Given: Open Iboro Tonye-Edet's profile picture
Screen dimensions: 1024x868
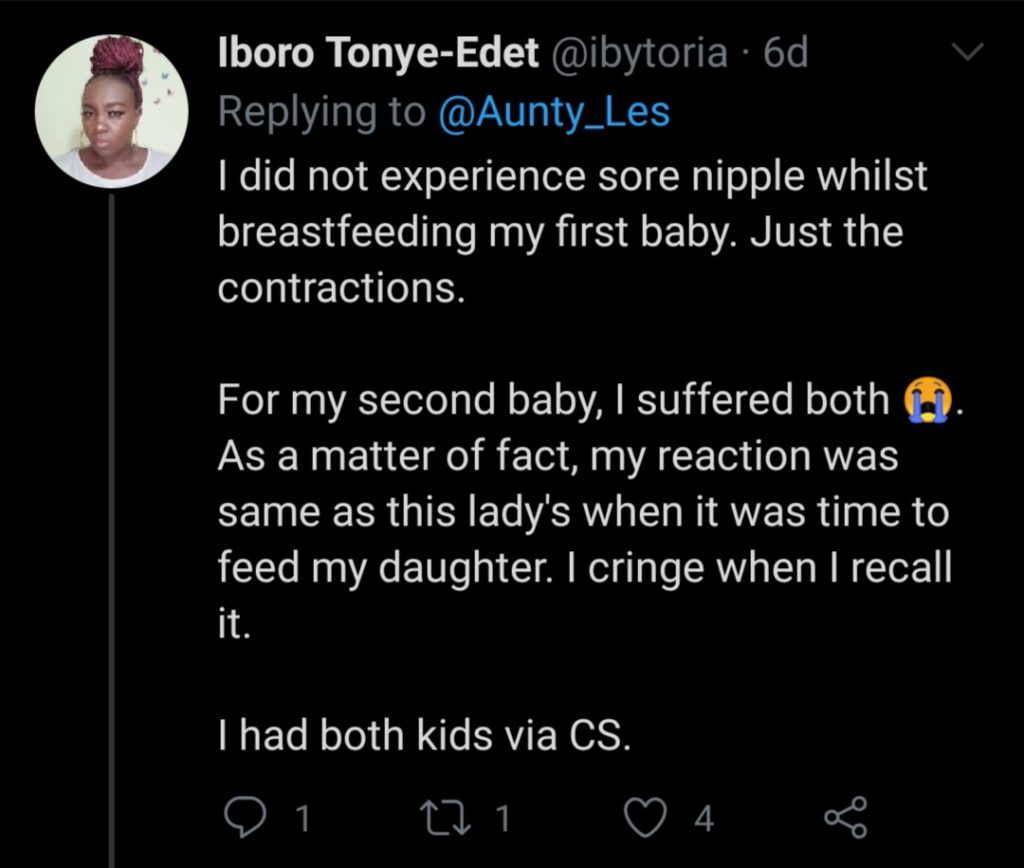Looking at the screenshot, I should click(x=111, y=111).
